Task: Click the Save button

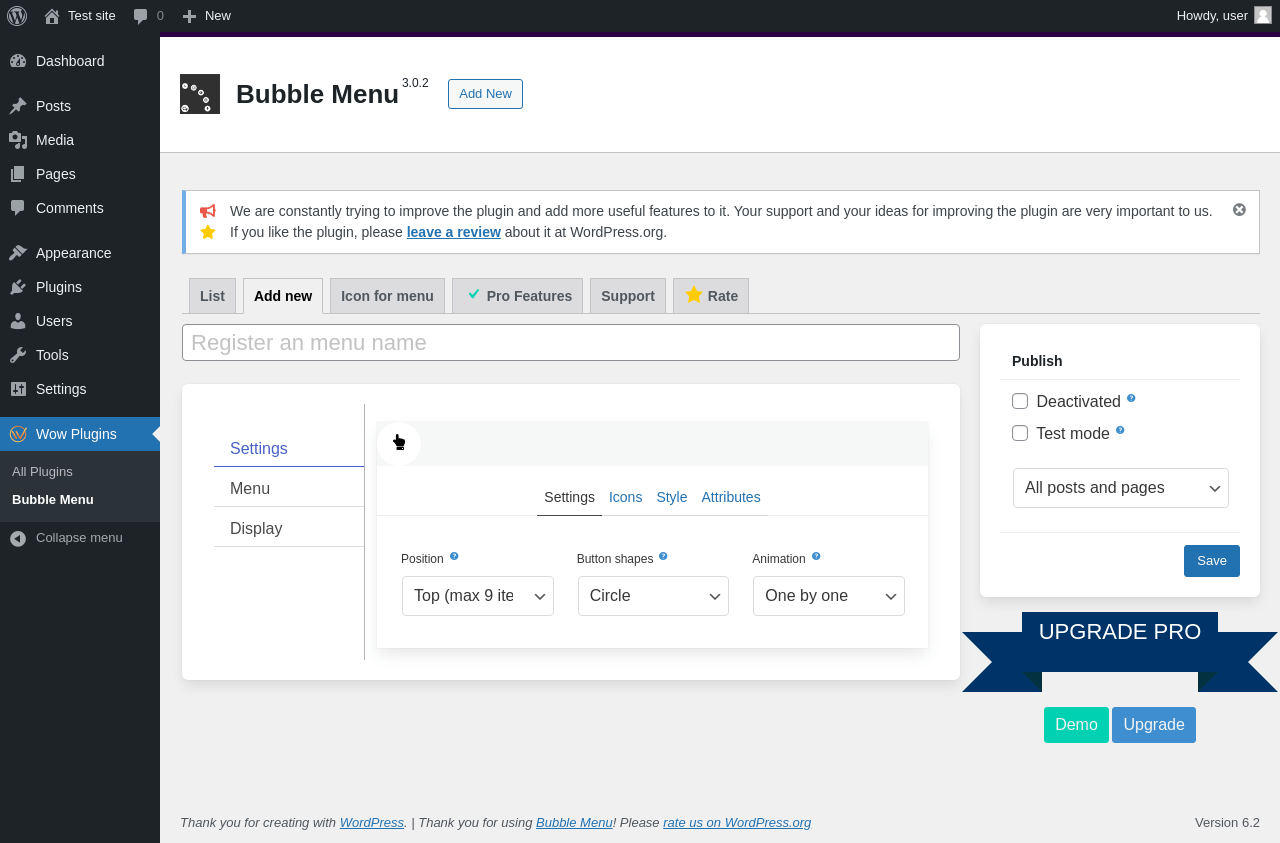Action: point(1212,561)
